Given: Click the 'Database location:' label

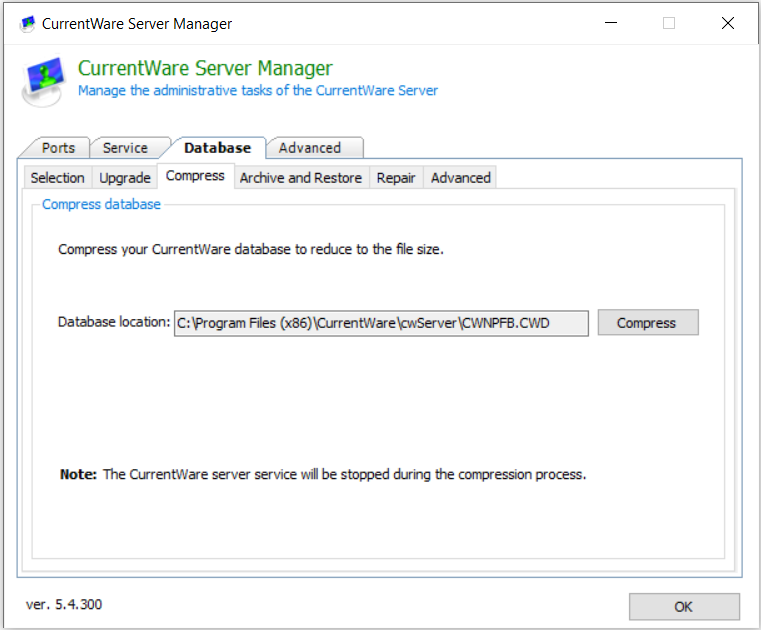Looking at the screenshot, I should pos(114,322).
